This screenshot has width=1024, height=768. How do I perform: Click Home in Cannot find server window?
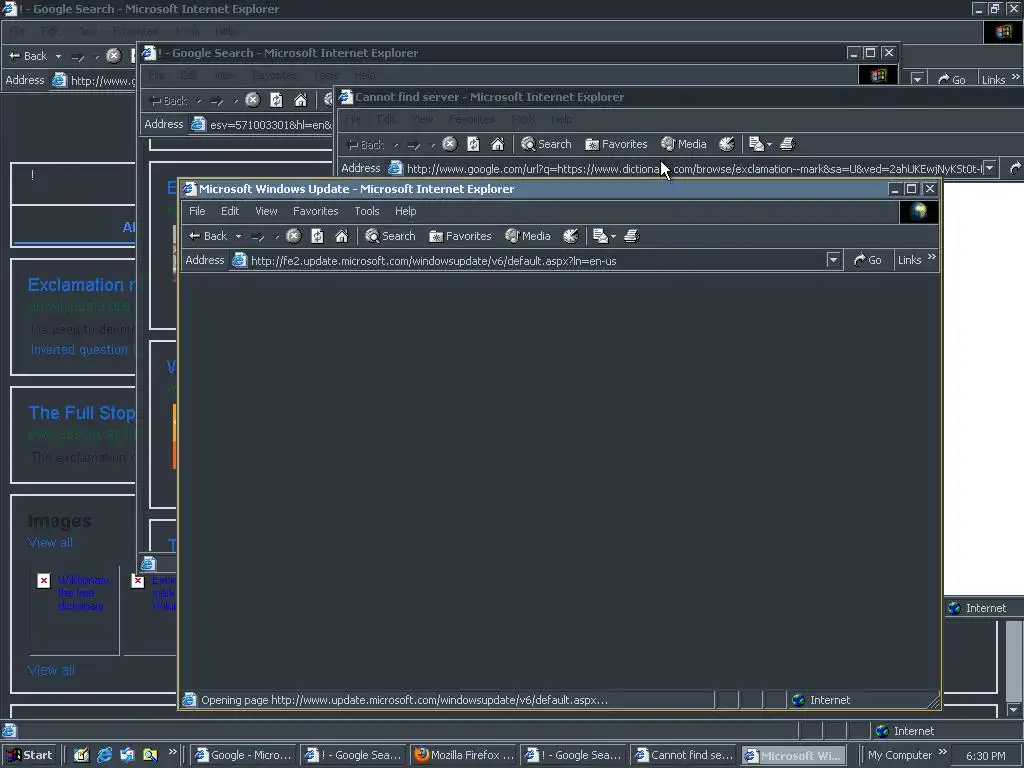498,144
